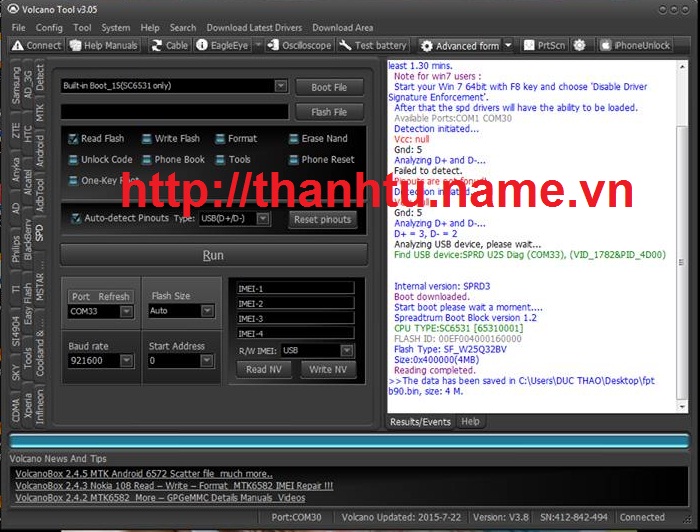This screenshot has height=532, width=700.
Task: Select the Erase Nand option
Action: [318, 138]
